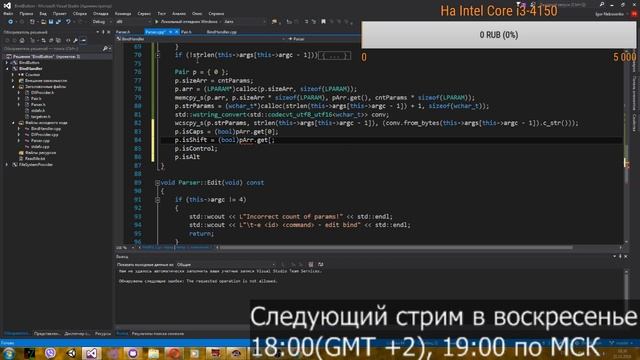The height and width of the screenshot is (360, 640).
Task: Select targetver.h in Solution Explorer
Action: 40,116
